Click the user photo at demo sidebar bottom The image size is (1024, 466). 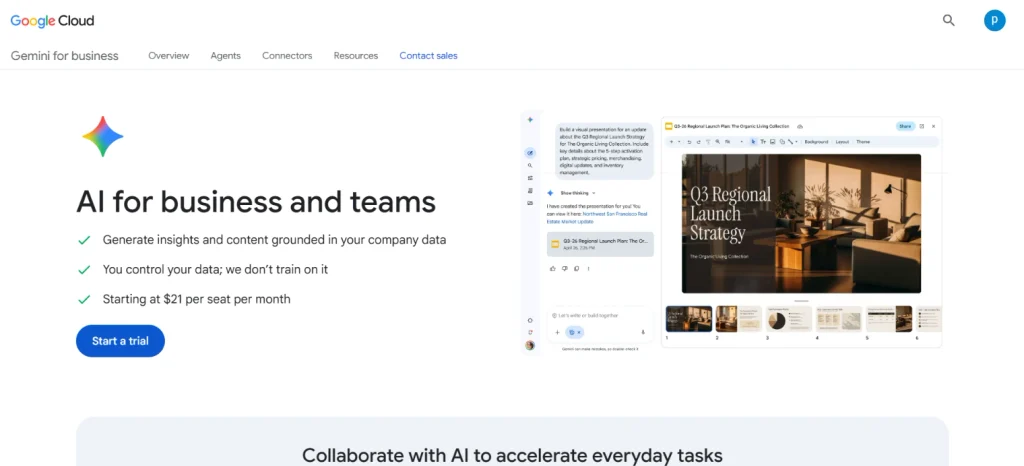(530, 345)
